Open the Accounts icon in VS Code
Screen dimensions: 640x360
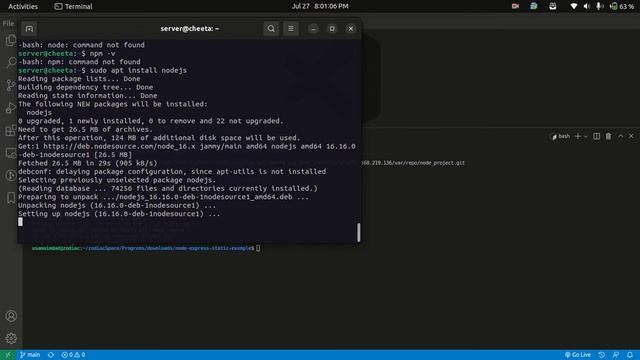point(11,316)
